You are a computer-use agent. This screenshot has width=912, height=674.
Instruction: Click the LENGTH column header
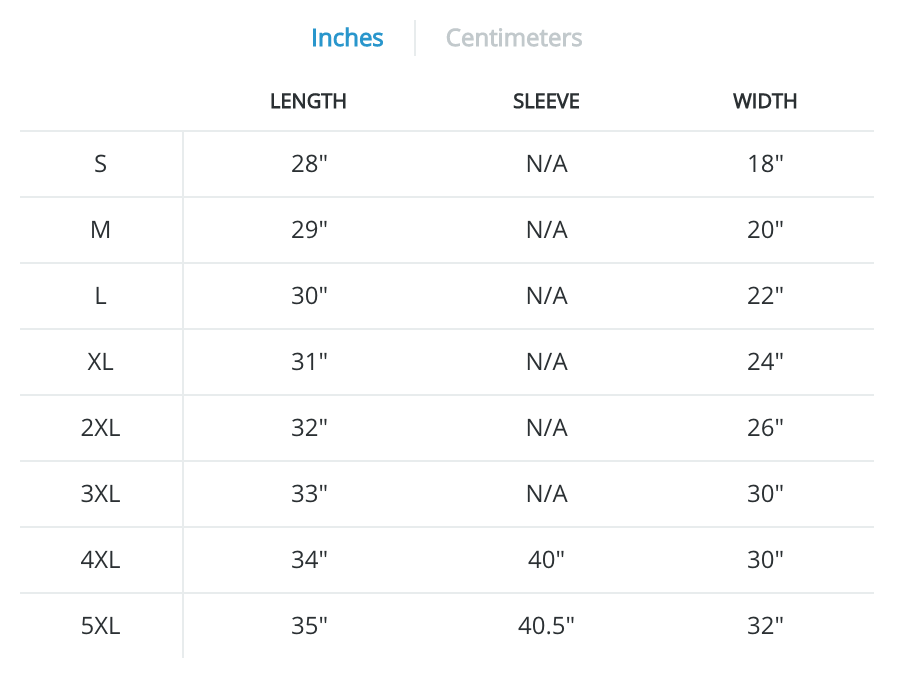click(x=308, y=101)
